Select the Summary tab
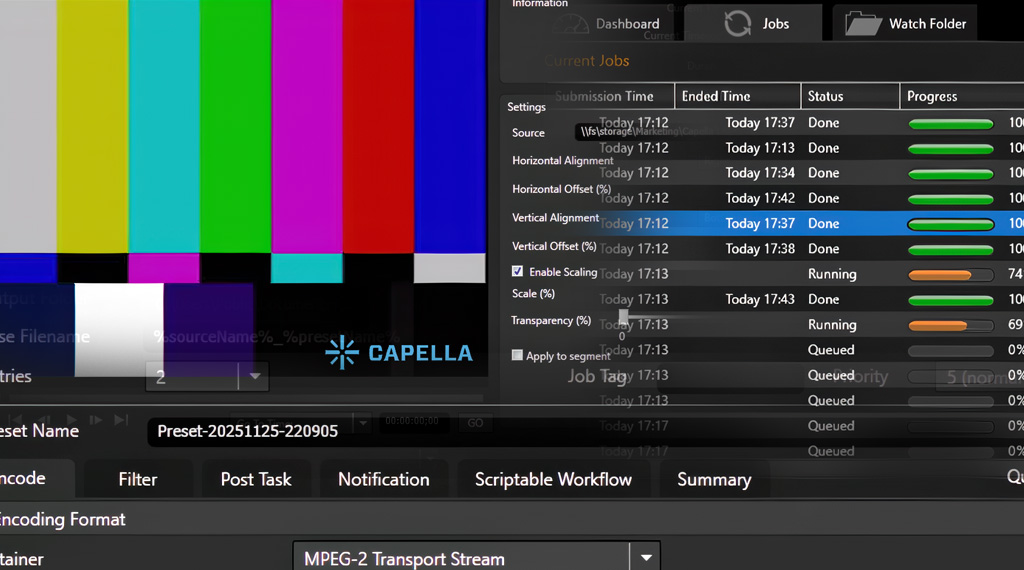This screenshot has width=1024, height=570. 713,479
